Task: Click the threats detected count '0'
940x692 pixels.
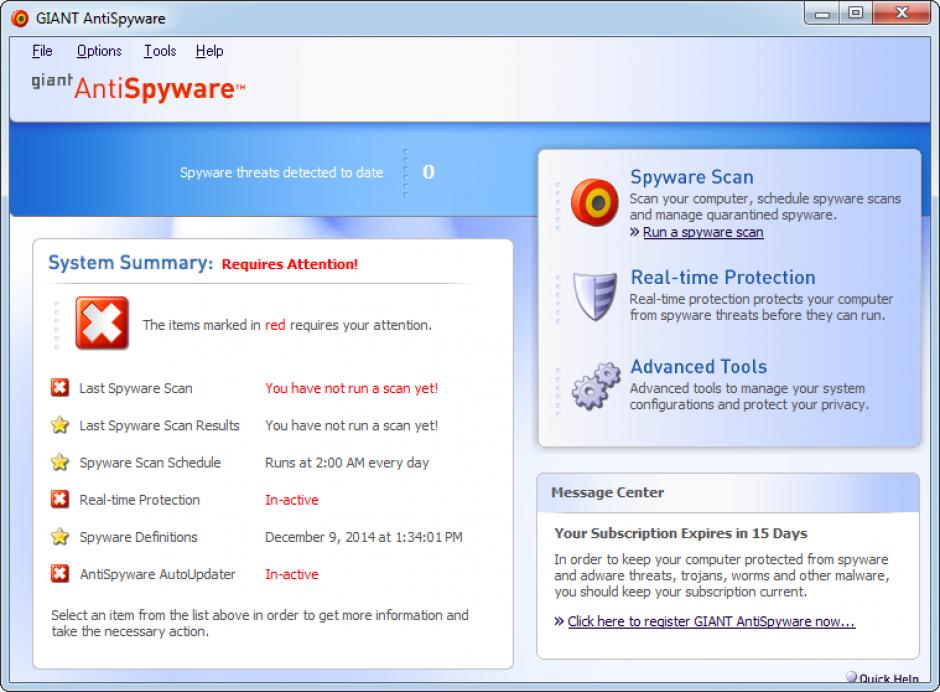Action: [428, 172]
